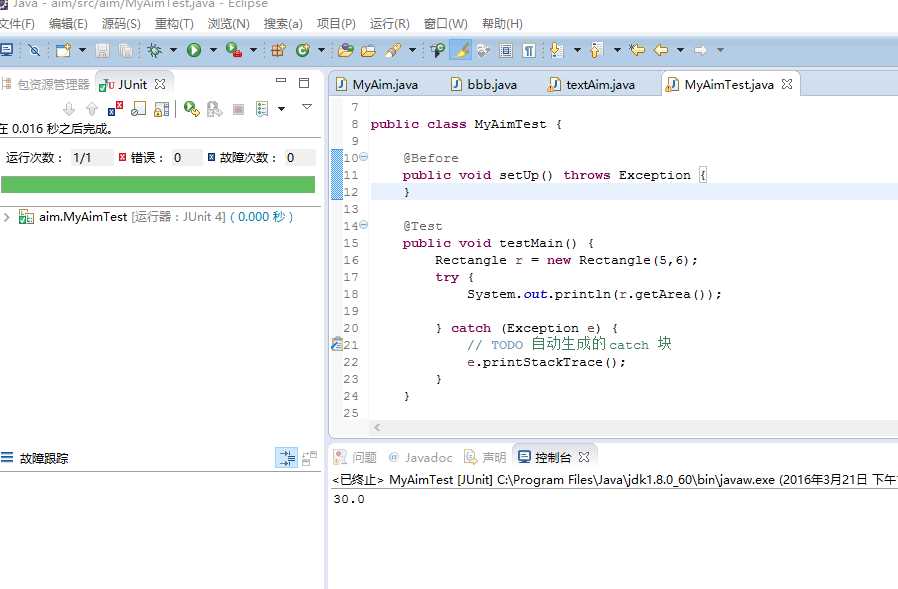Click the Open Type icon
Viewport: 898px width, 589px height.
345,50
